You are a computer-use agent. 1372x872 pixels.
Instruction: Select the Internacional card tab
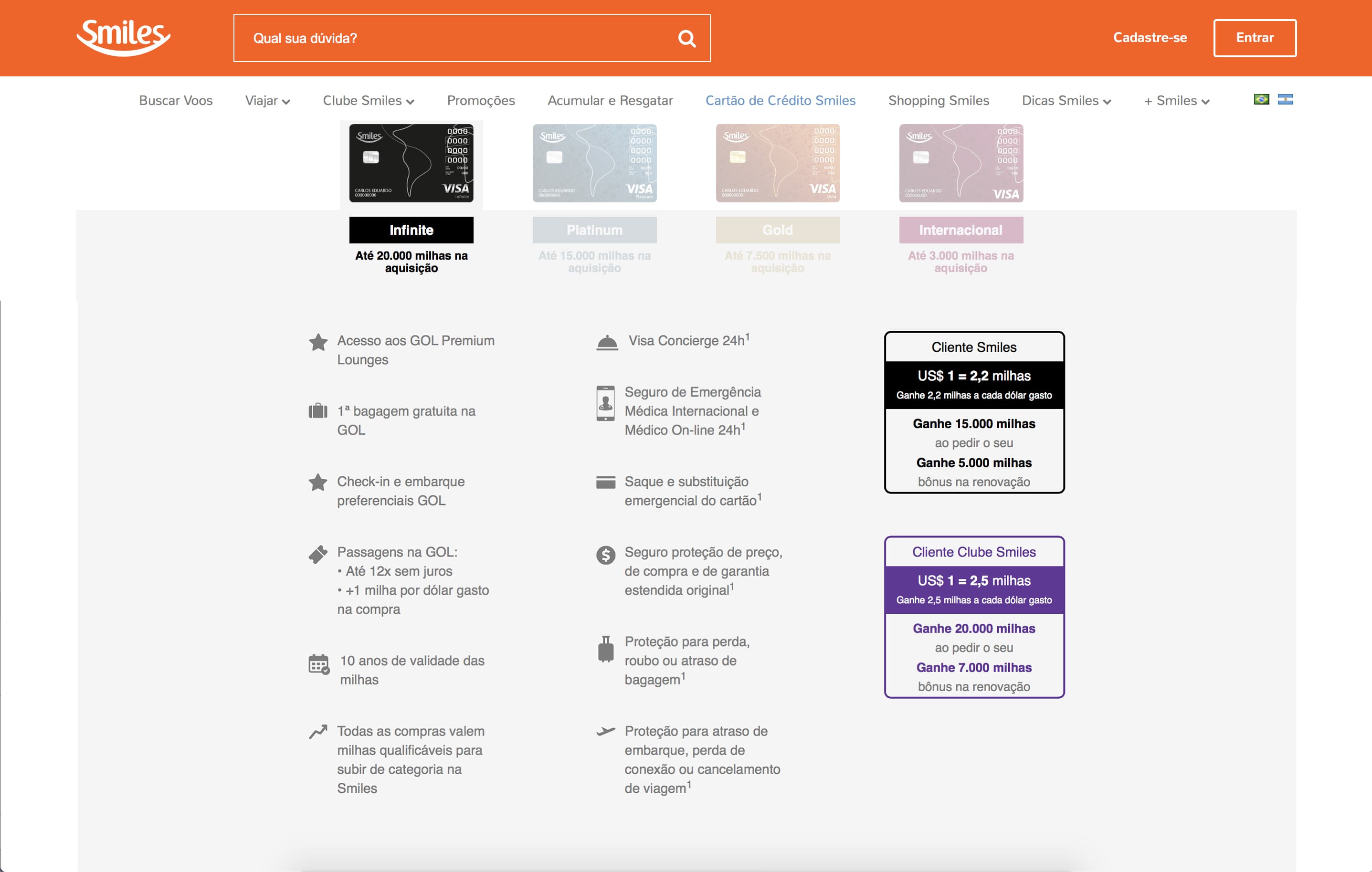point(961,230)
